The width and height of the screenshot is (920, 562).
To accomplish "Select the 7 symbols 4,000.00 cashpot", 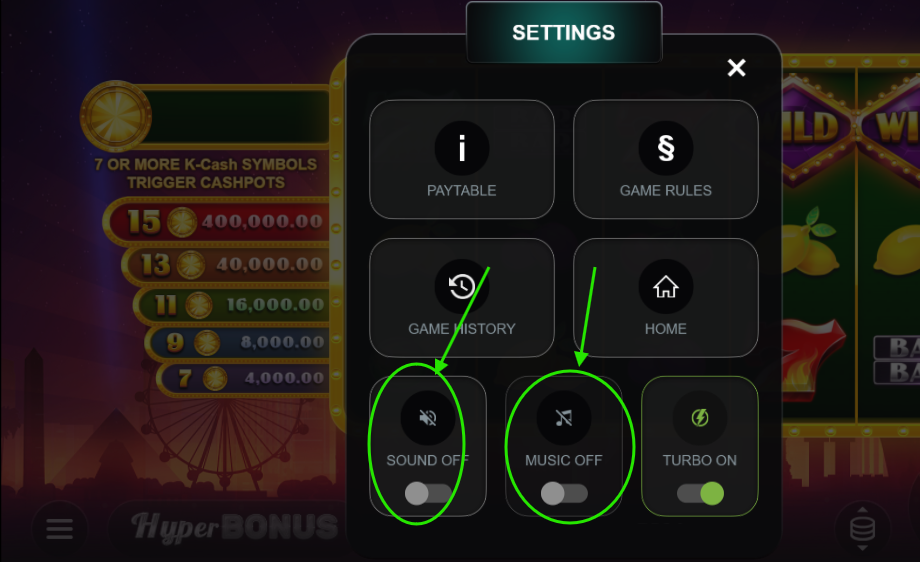I will (245, 378).
